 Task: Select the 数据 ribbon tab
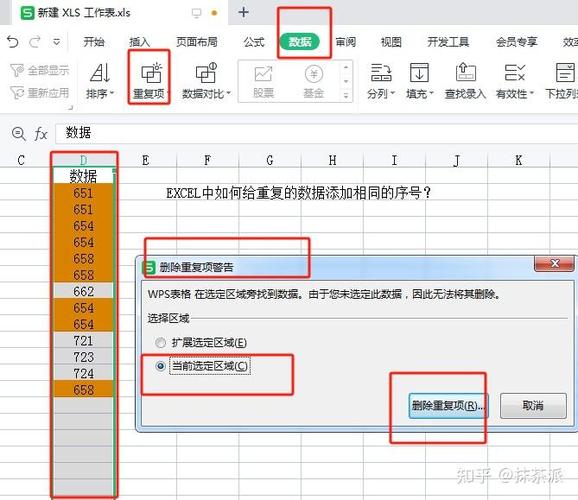tap(299, 42)
